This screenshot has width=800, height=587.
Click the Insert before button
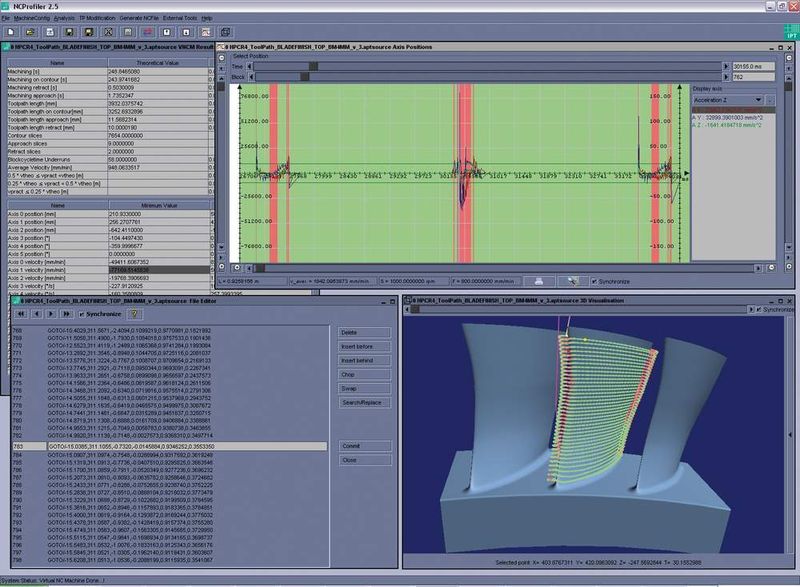coord(364,346)
